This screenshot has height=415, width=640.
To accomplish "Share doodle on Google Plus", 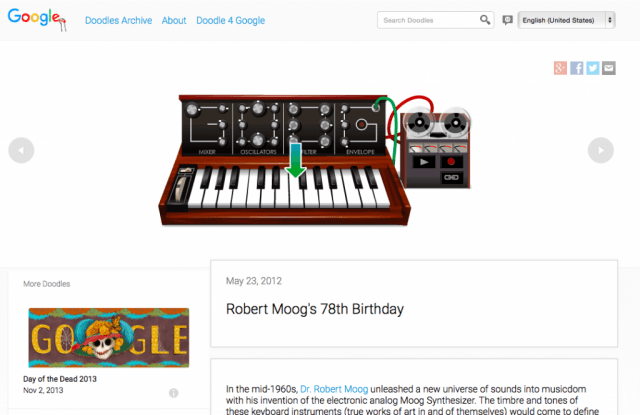I will click(x=561, y=68).
